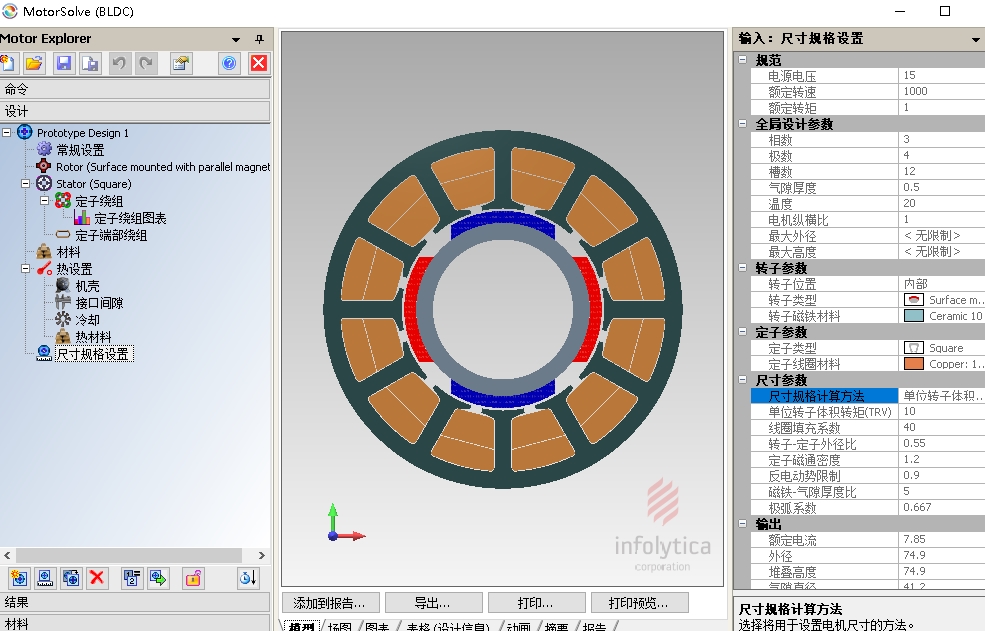Image resolution: width=985 pixels, height=631 pixels.
Task: Collapse the 输出 property group
Action: [743, 524]
